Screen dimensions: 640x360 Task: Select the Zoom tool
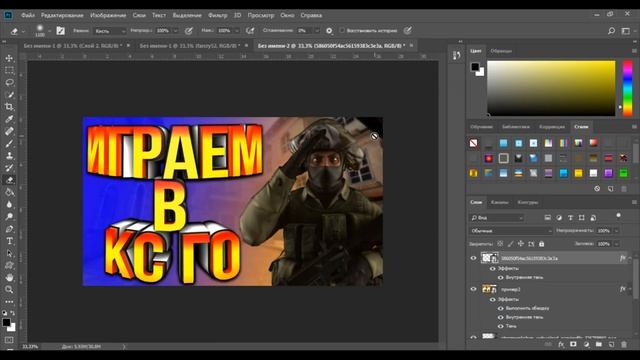tap(9, 289)
